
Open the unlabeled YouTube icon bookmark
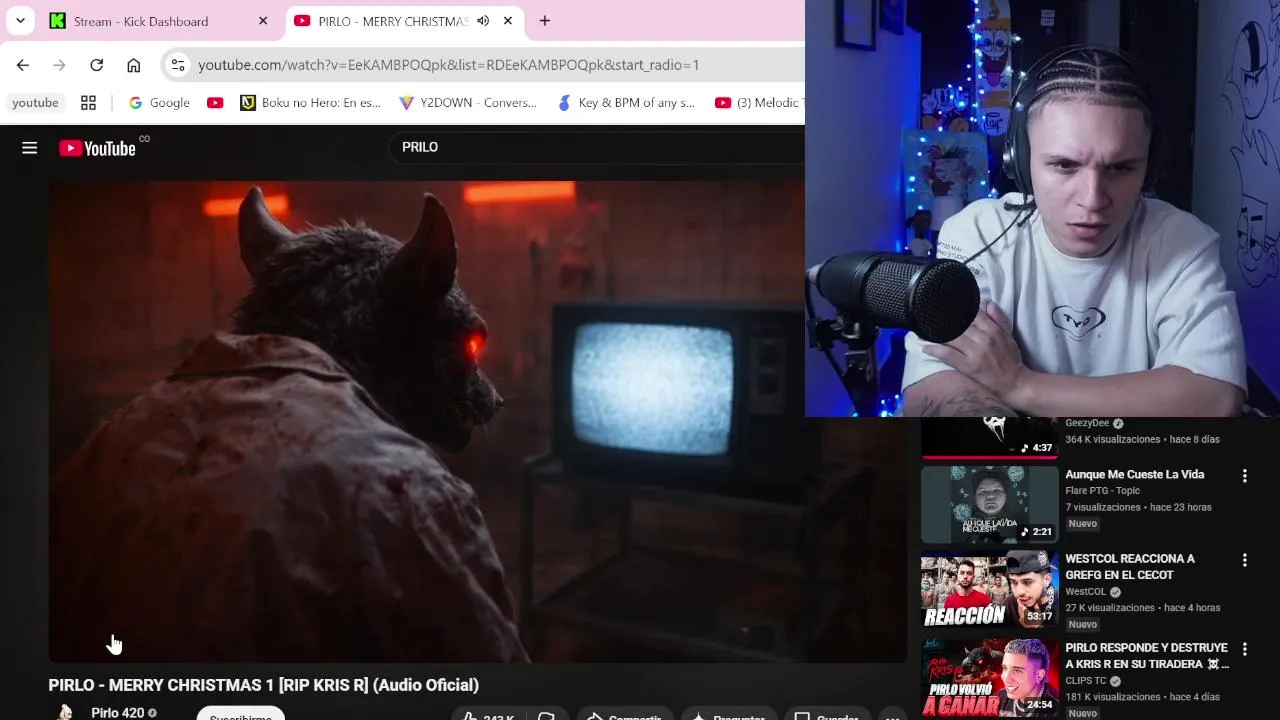pos(215,103)
